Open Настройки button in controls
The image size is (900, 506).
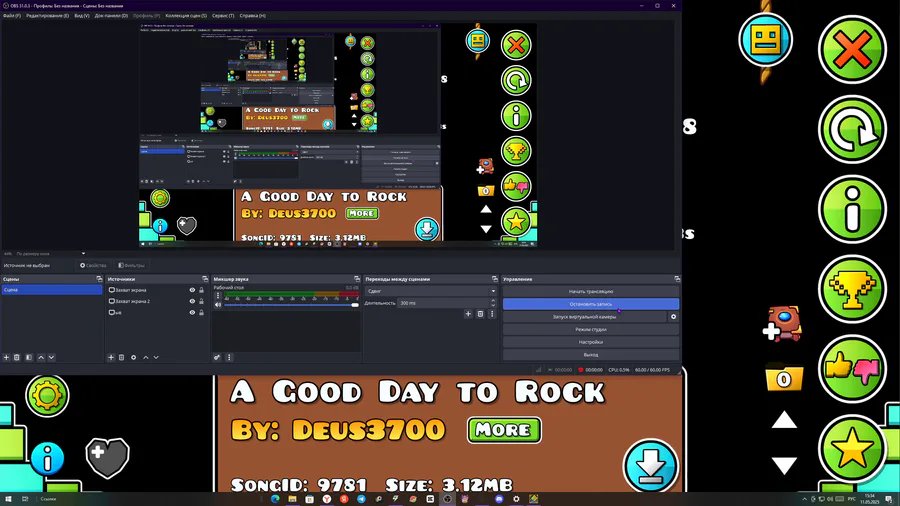[591, 342]
